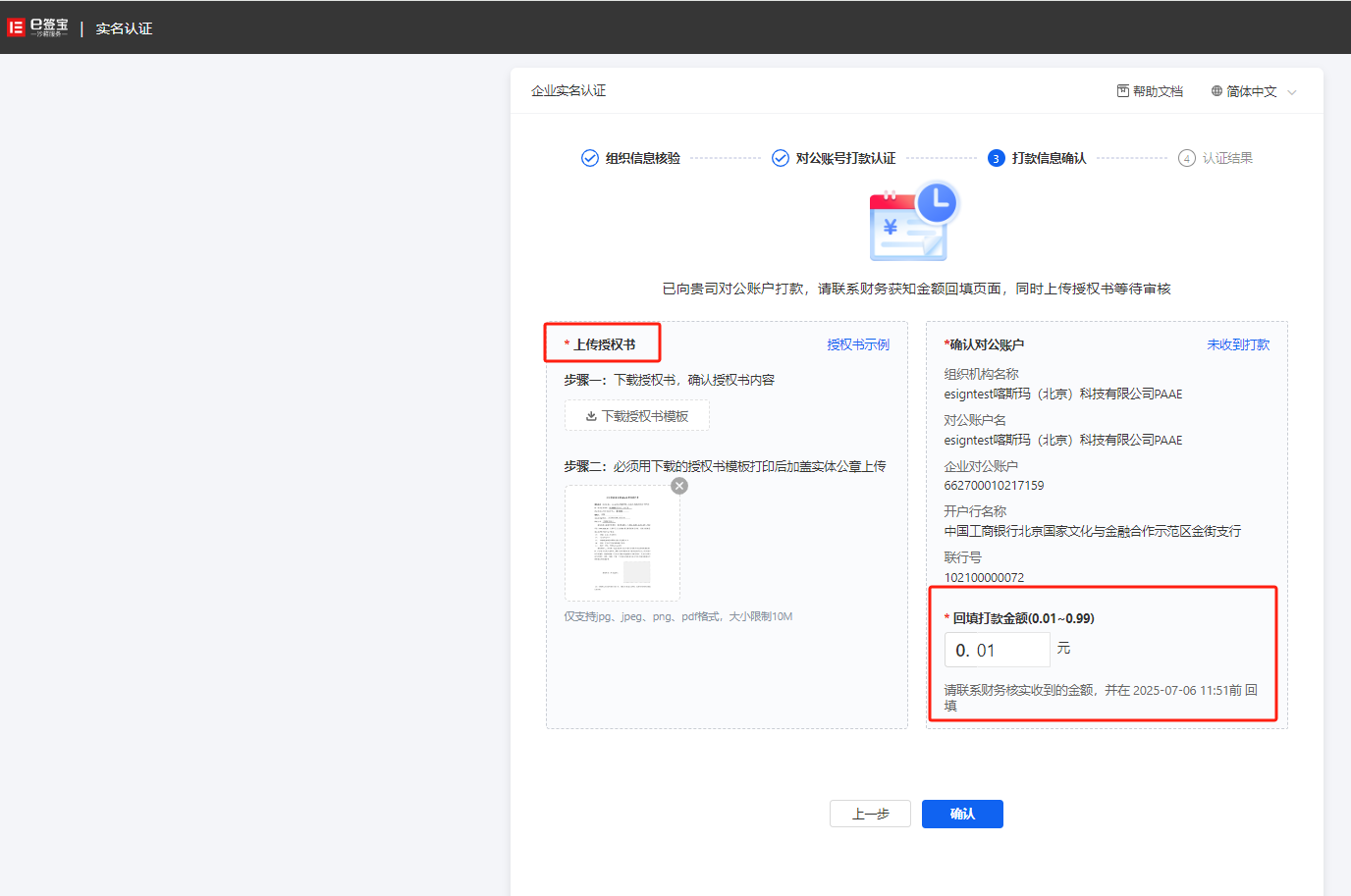The width and height of the screenshot is (1351, 896).
Task: Click the 组织信息核验 completed step checkmark
Action: [x=590, y=158]
